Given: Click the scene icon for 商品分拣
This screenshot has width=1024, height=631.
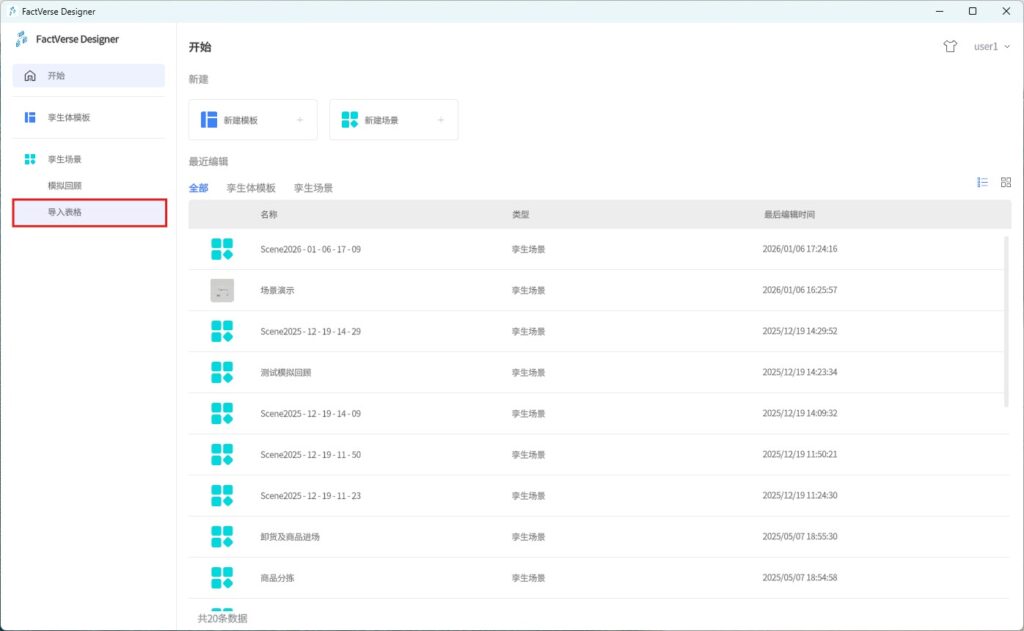Looking at the screenshot, I should point(222,577).
